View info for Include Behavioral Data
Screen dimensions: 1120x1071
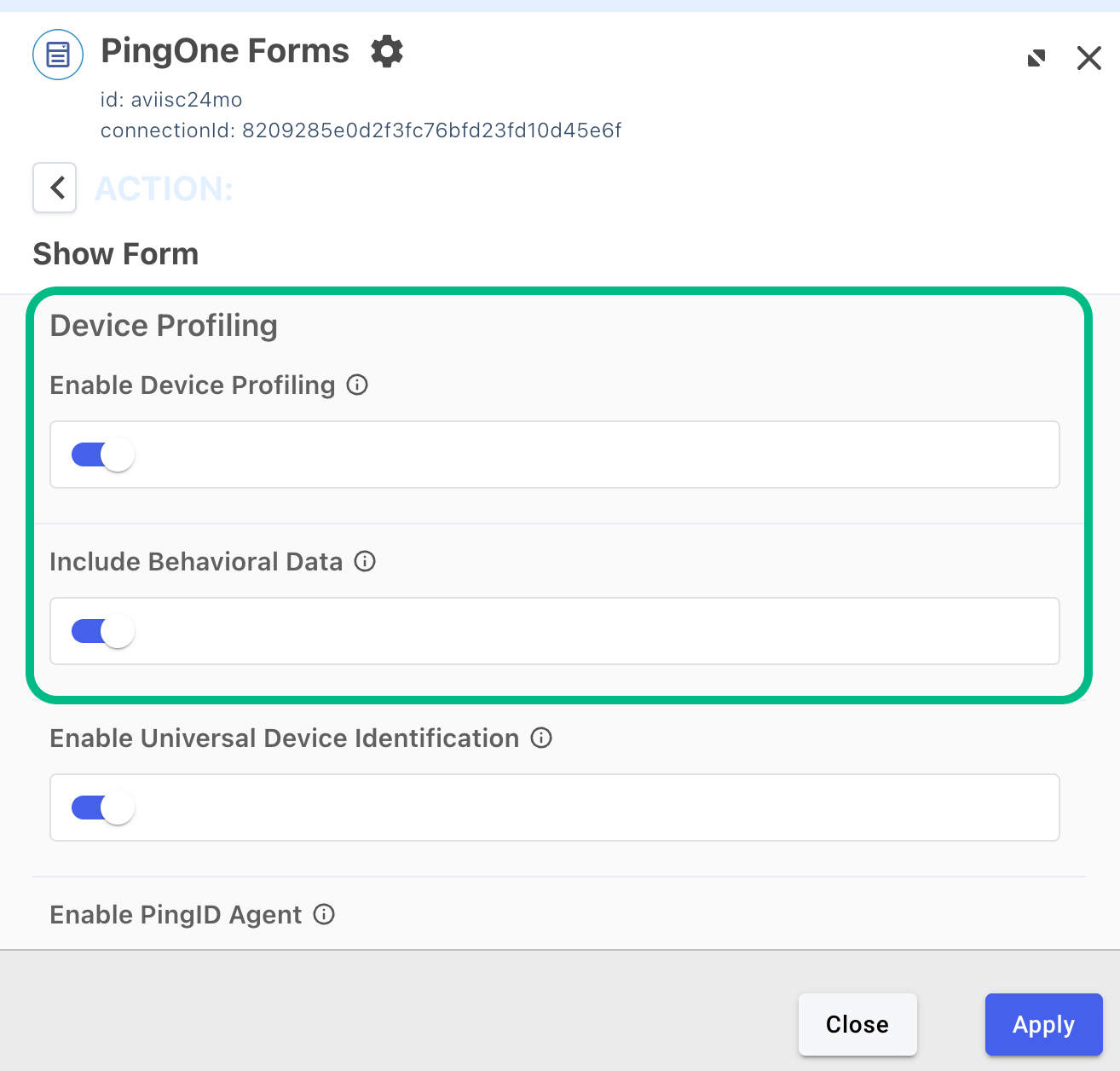coord(365,561)
